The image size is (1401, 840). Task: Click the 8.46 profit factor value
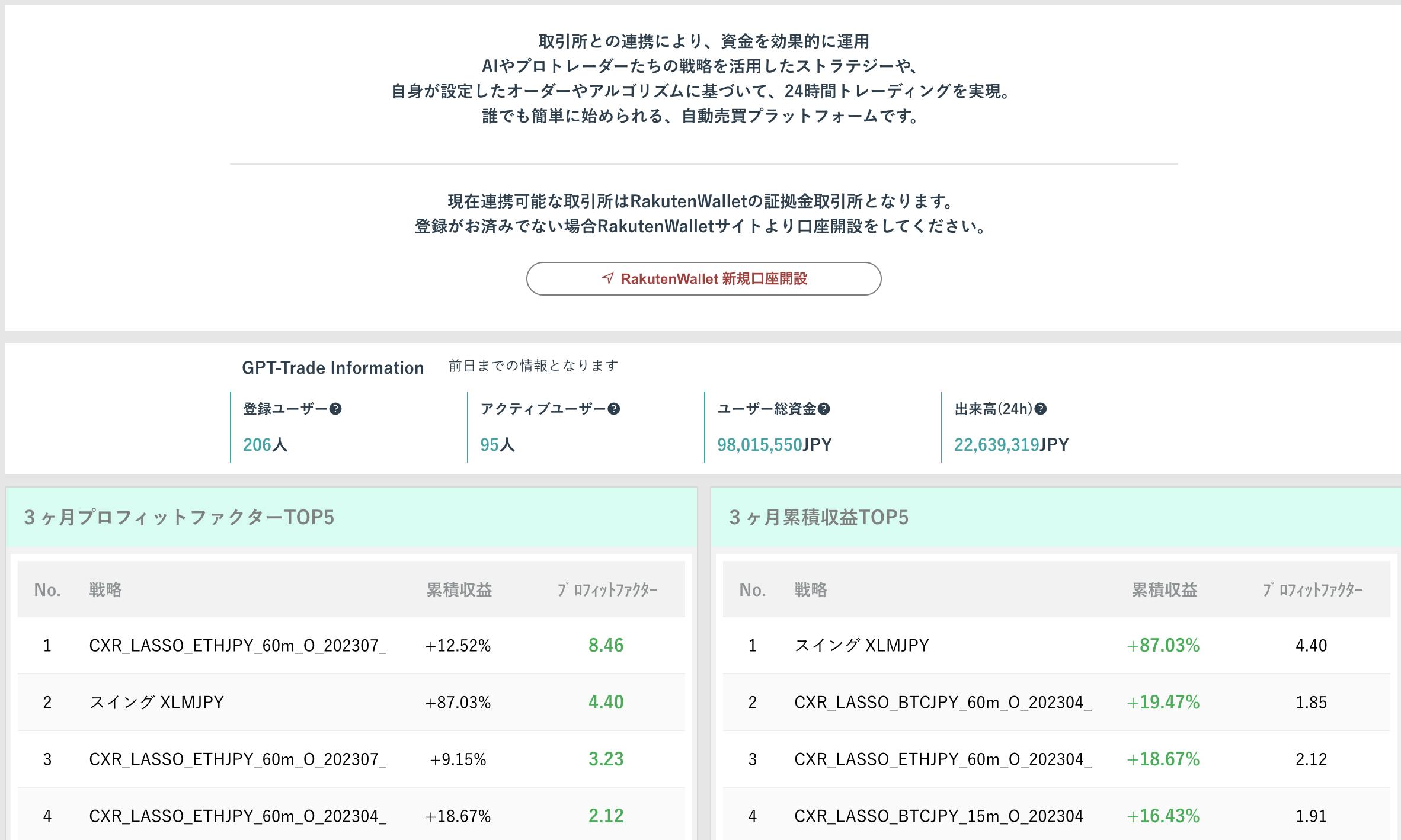pos(606,645)
